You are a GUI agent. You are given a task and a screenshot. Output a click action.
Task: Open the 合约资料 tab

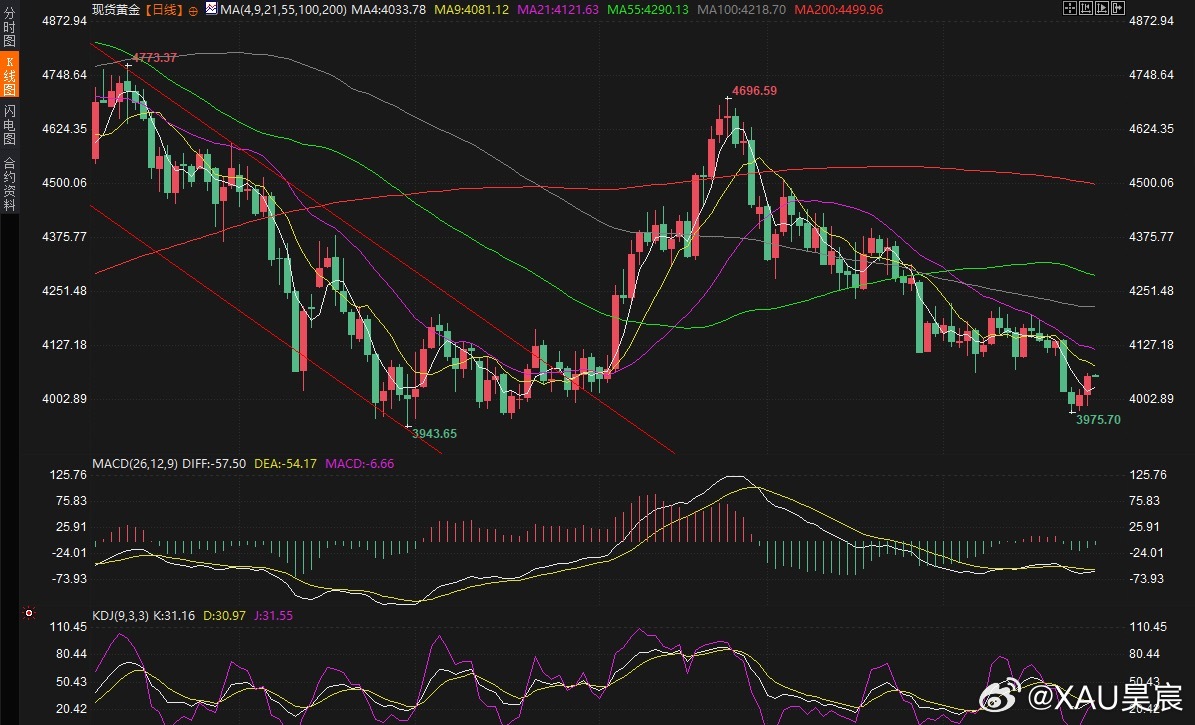click(9, 183)
